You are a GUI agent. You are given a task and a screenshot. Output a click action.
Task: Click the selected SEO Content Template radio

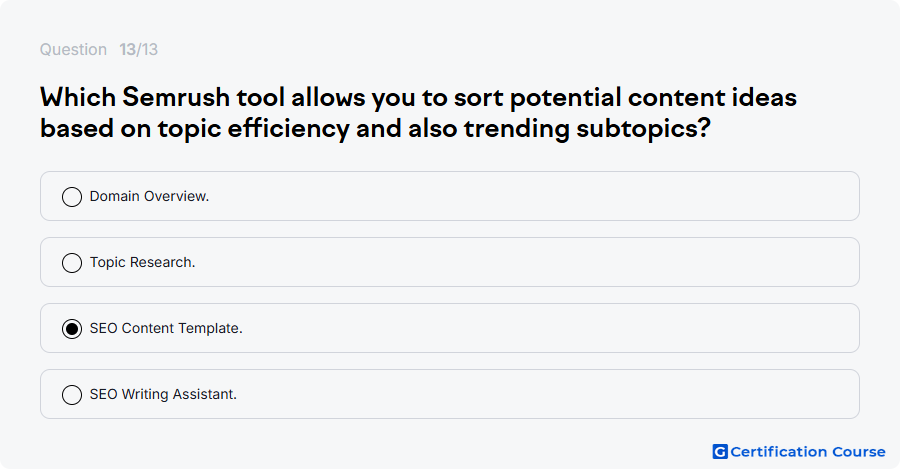[x=72, y=328]
